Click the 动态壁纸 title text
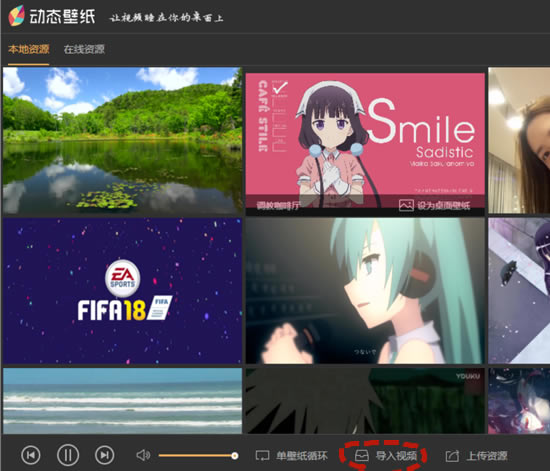This screenshot has height=471, width=550. 62,16
